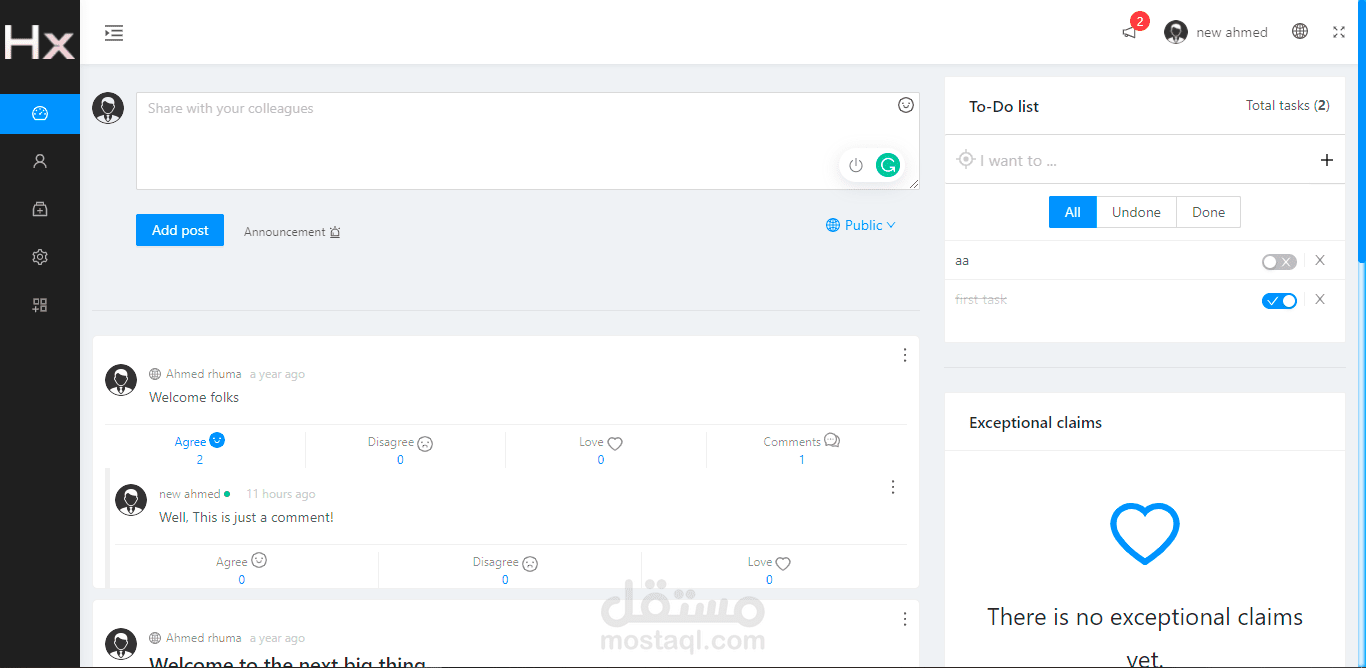Open the apps grid icon in the sidebar
The image size is (1366, 668).
coord(40,305)
